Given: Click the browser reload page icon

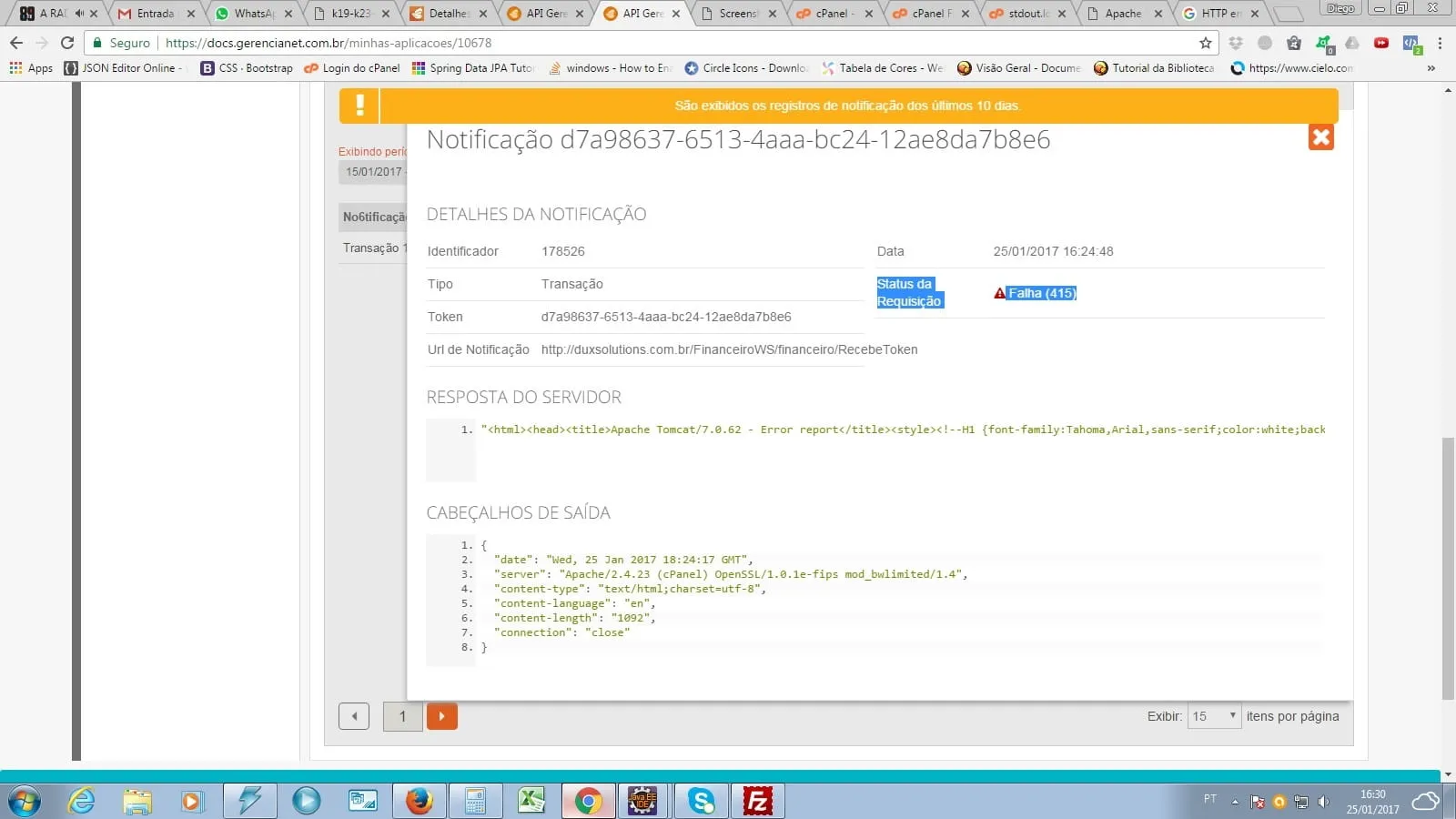Looking at the screenshot, I should coord(67,43).
